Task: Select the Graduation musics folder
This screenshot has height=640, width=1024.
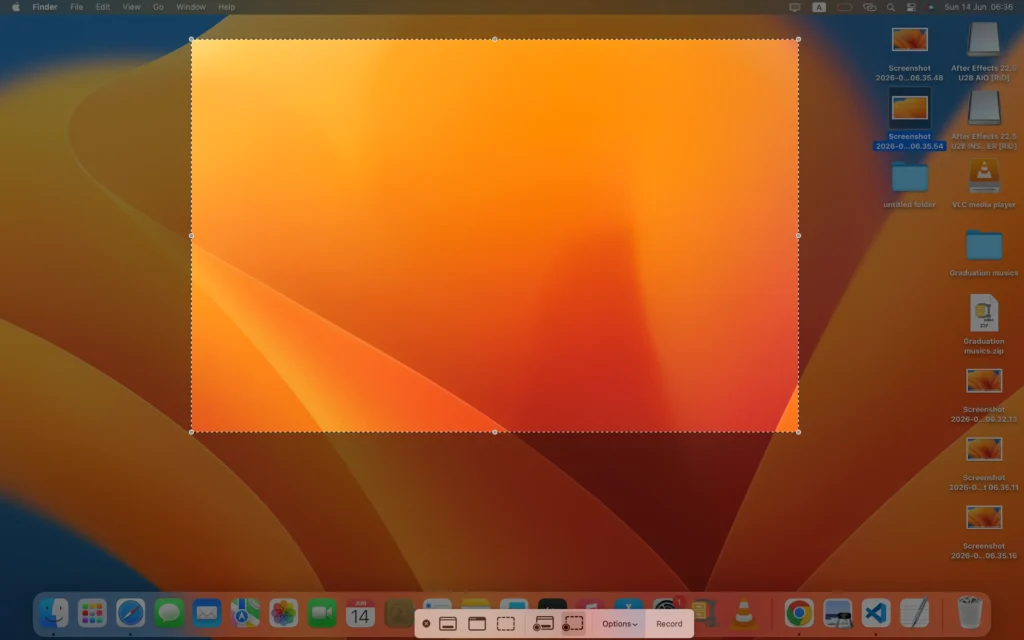Action: coord(984,253)
